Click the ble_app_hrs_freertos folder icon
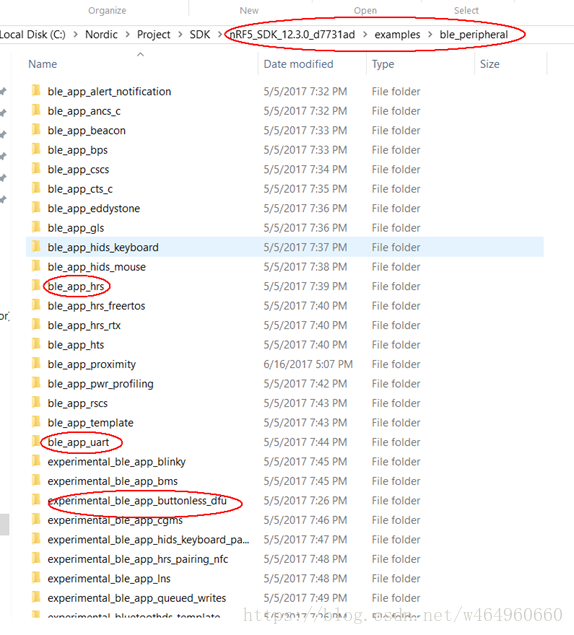The image size is (574, 635). click(36, 305)
